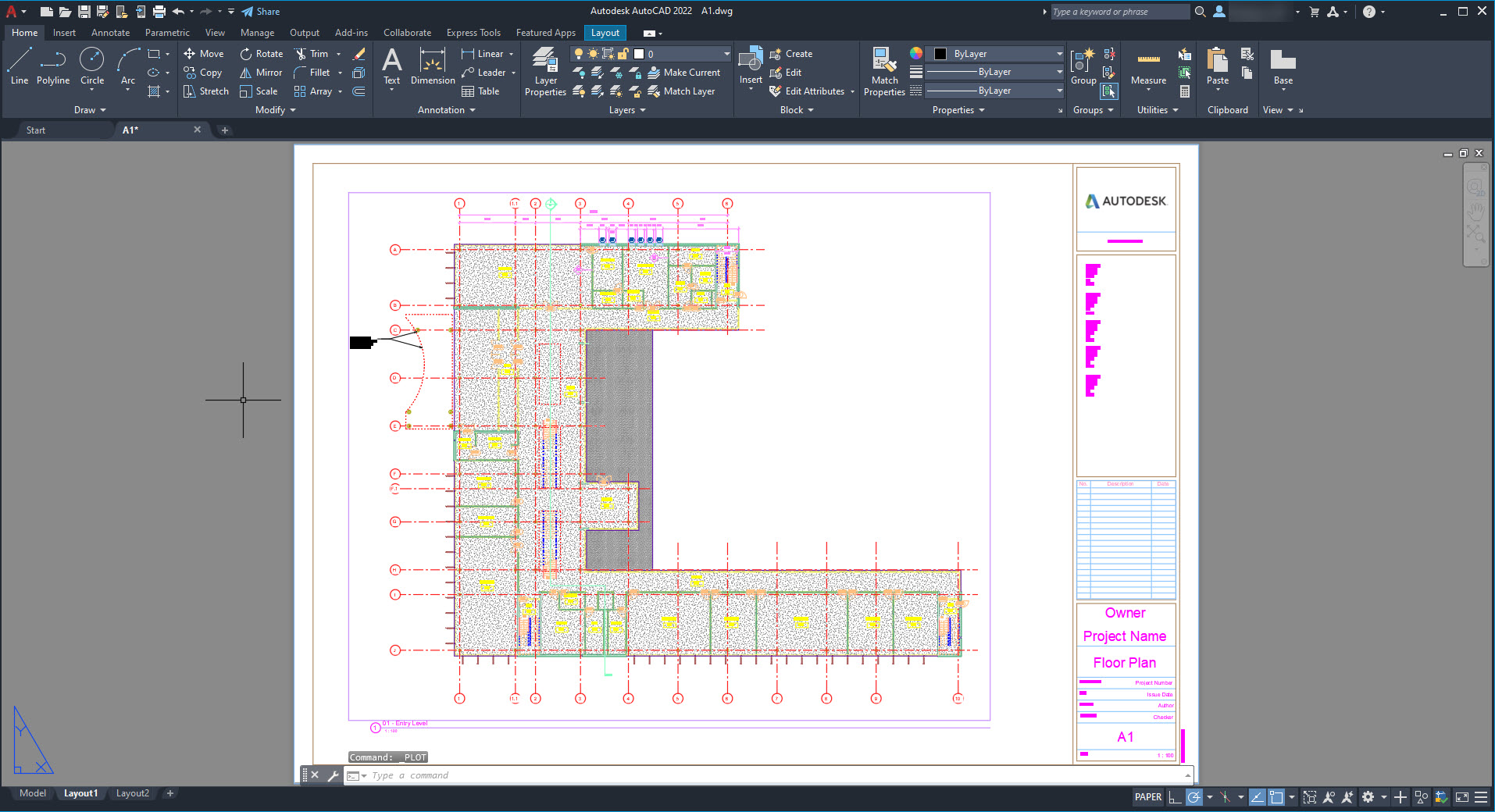Activate the Mirror command

259,72
